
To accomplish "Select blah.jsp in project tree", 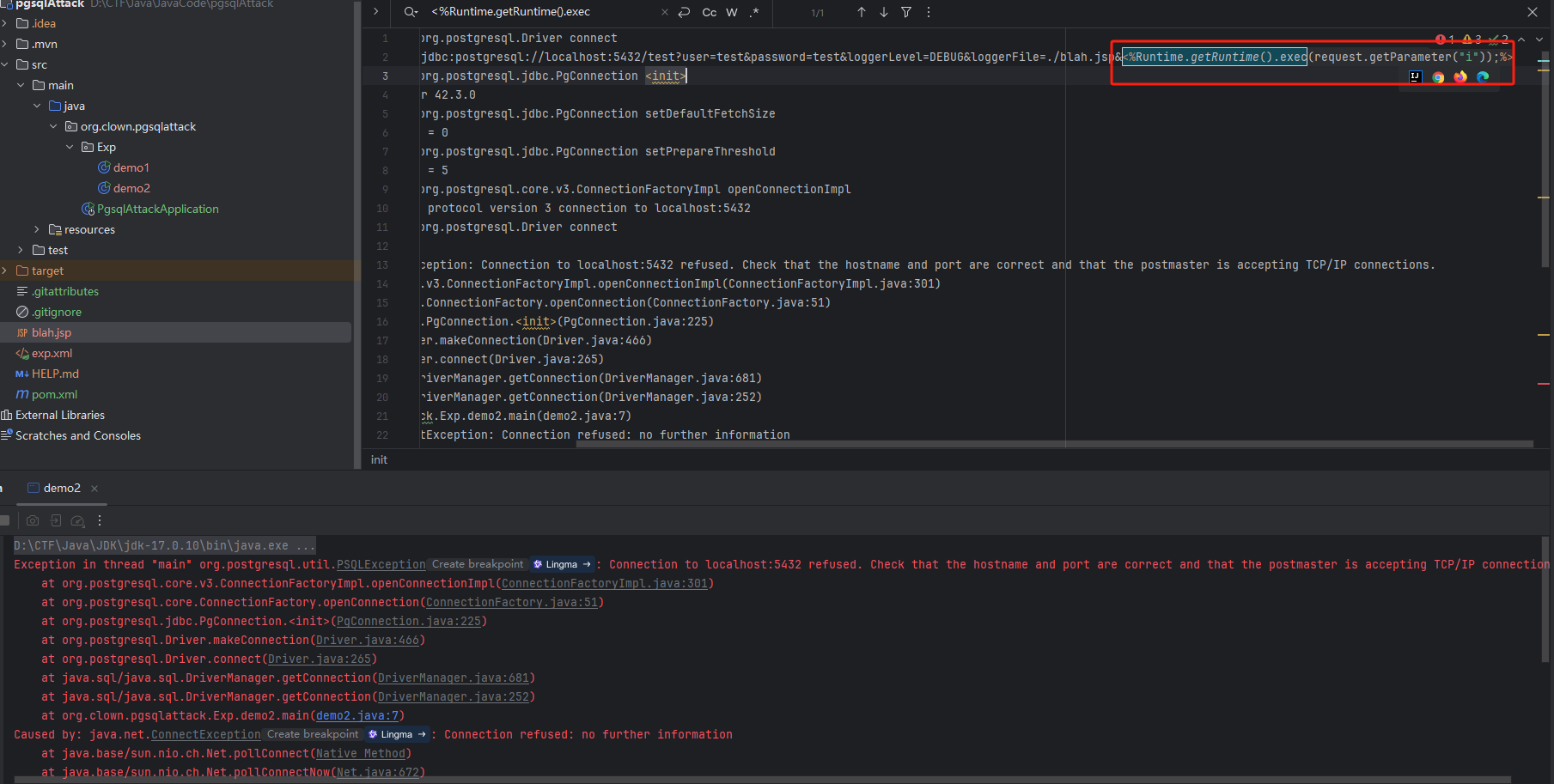I will (44, 332).
